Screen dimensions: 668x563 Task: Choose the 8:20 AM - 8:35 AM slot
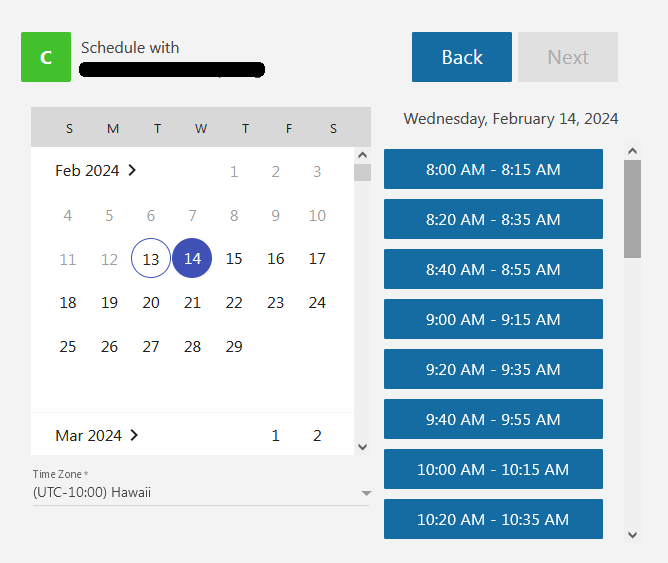pyautogui.click(x=493, y=219)
